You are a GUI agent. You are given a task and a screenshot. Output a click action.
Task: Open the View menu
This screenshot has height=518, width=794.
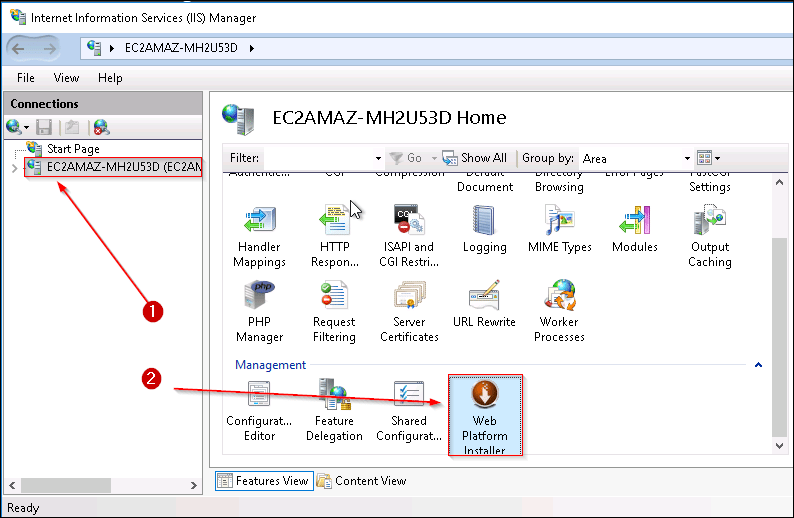pyautogui.click(x=66, y=78)
